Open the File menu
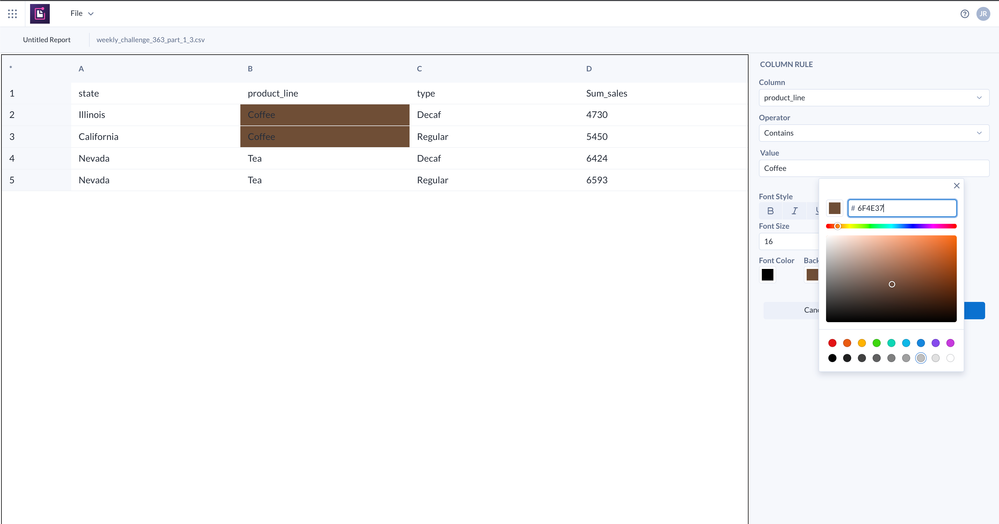Screen dimensions: 999x524 82,13
